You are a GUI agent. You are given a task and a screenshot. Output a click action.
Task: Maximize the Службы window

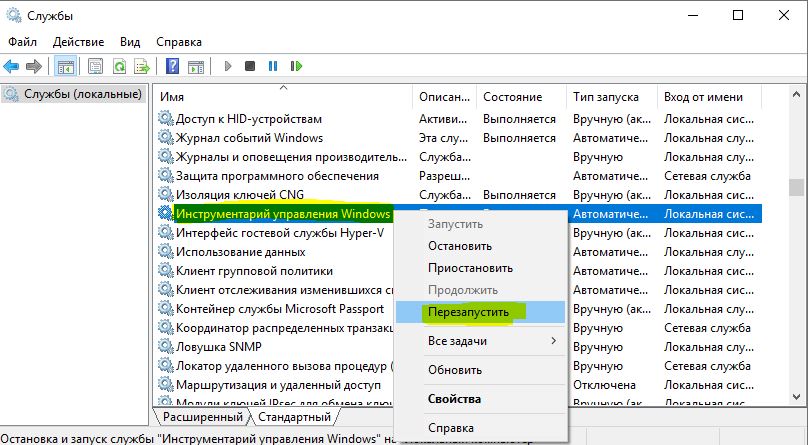738,15
